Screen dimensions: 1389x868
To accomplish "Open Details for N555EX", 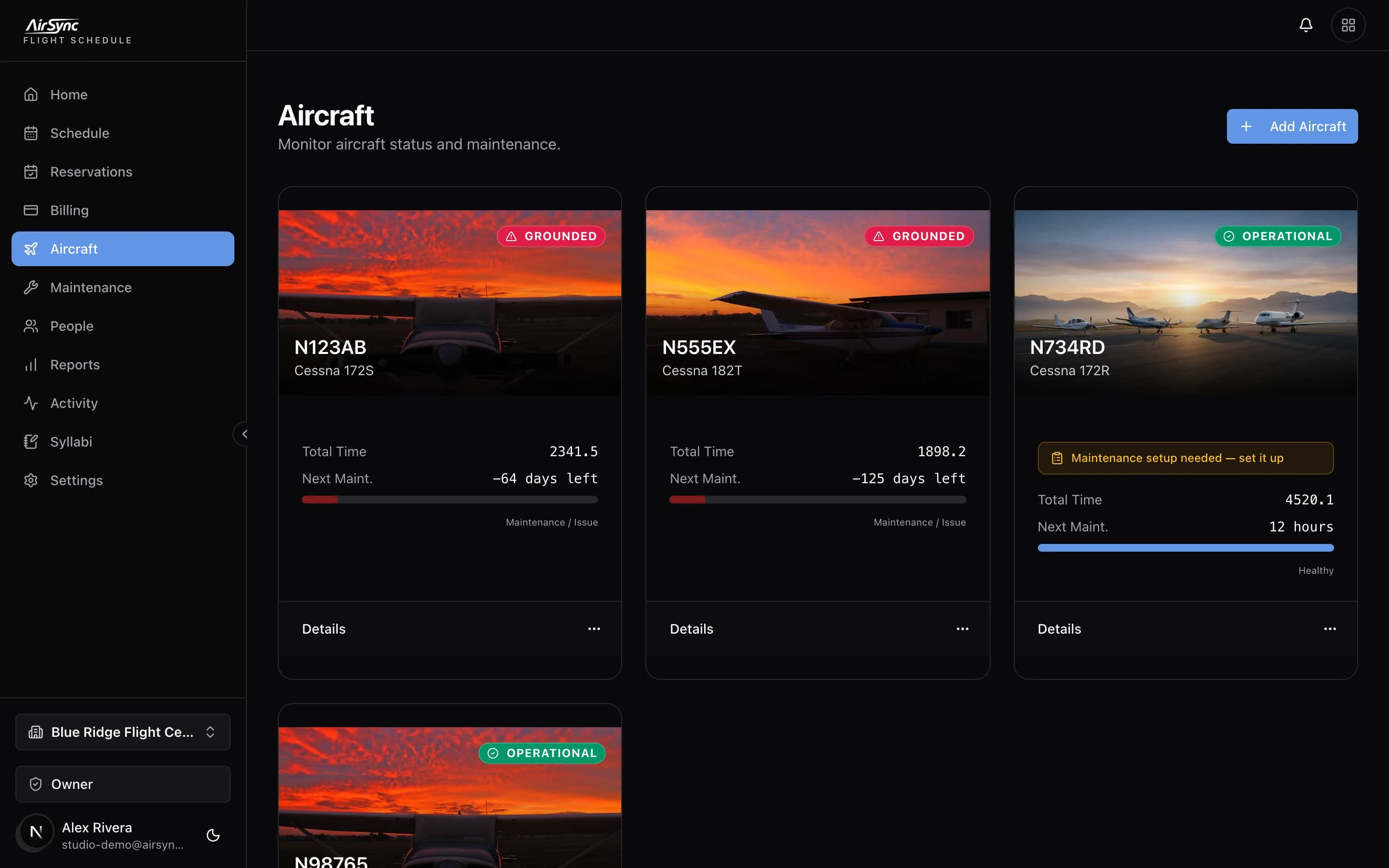I will click(x=692, y=629).
